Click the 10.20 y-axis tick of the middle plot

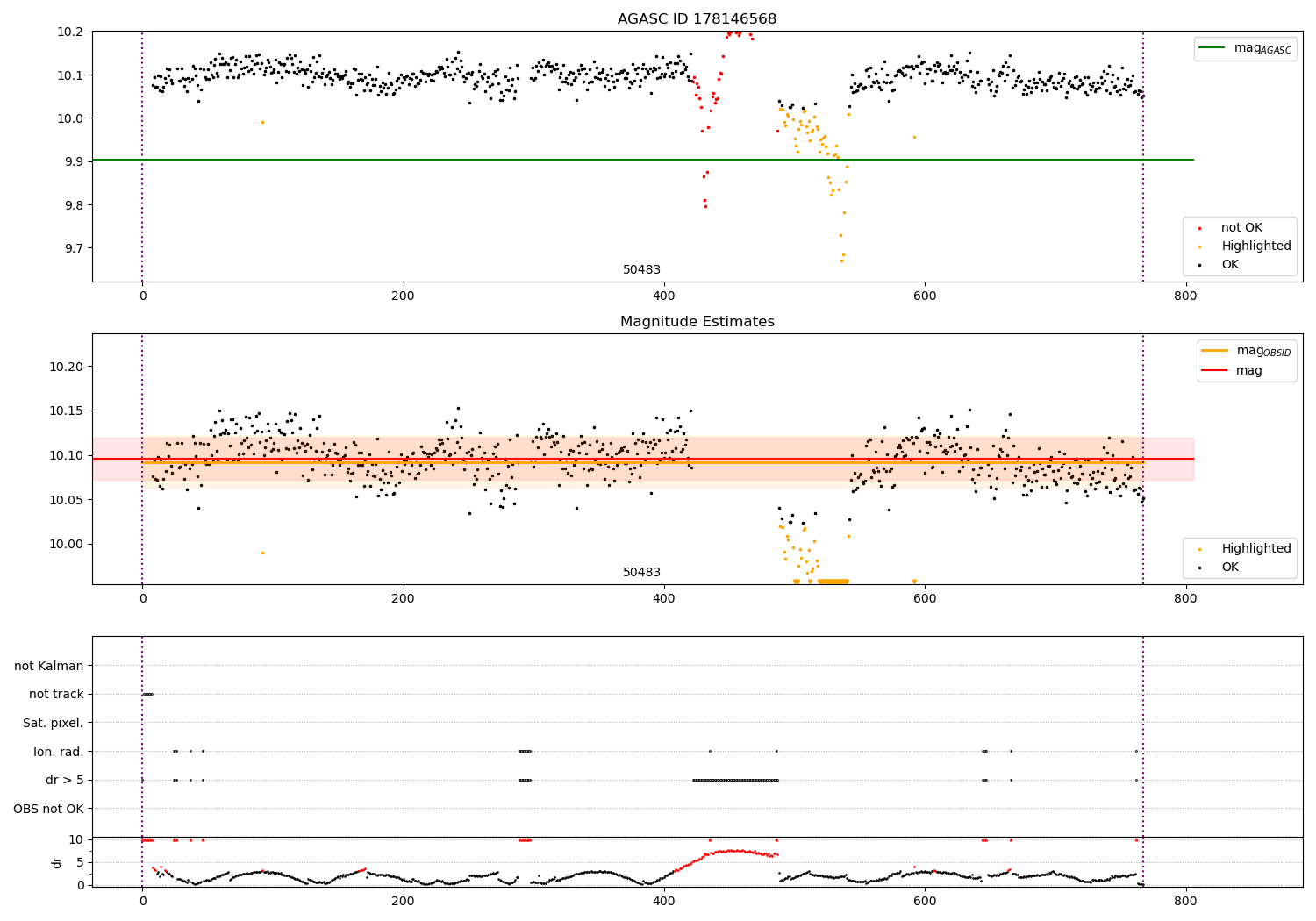pos(67,367)
